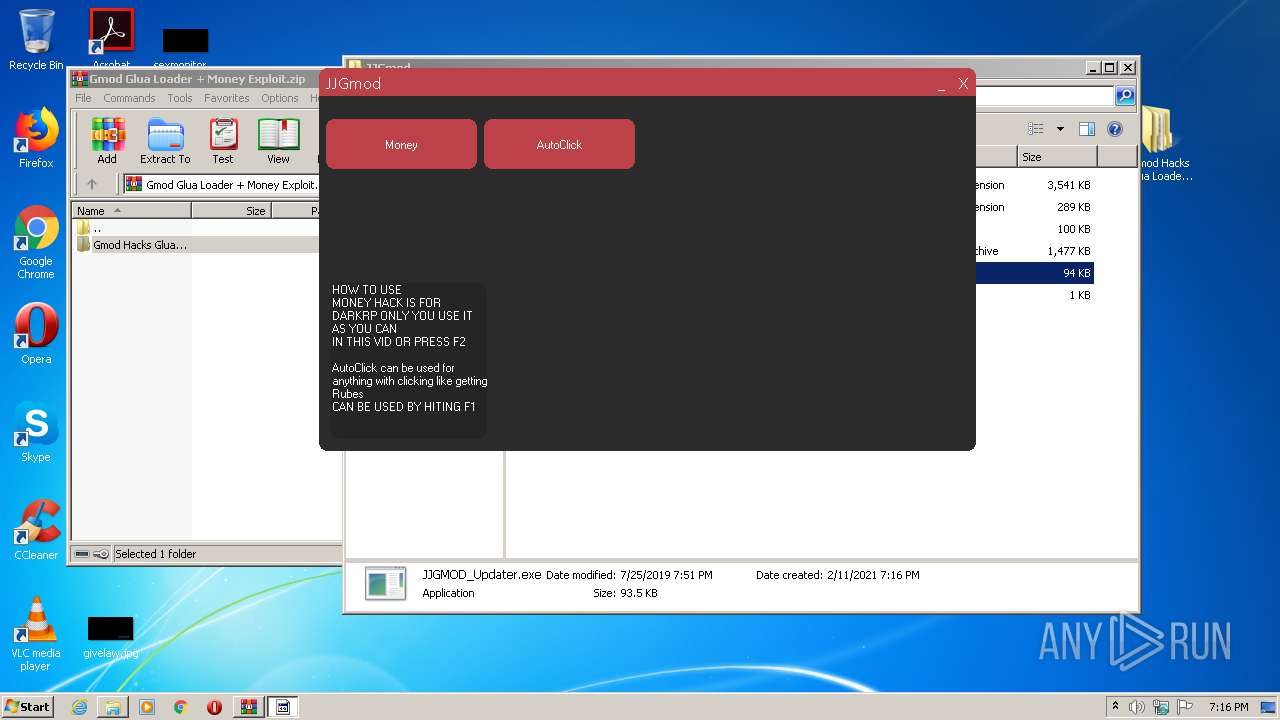This screenshot has height=720, width=1280.
Task: Open WinRAR Tools menu
Action: click(x=180, y=98)
